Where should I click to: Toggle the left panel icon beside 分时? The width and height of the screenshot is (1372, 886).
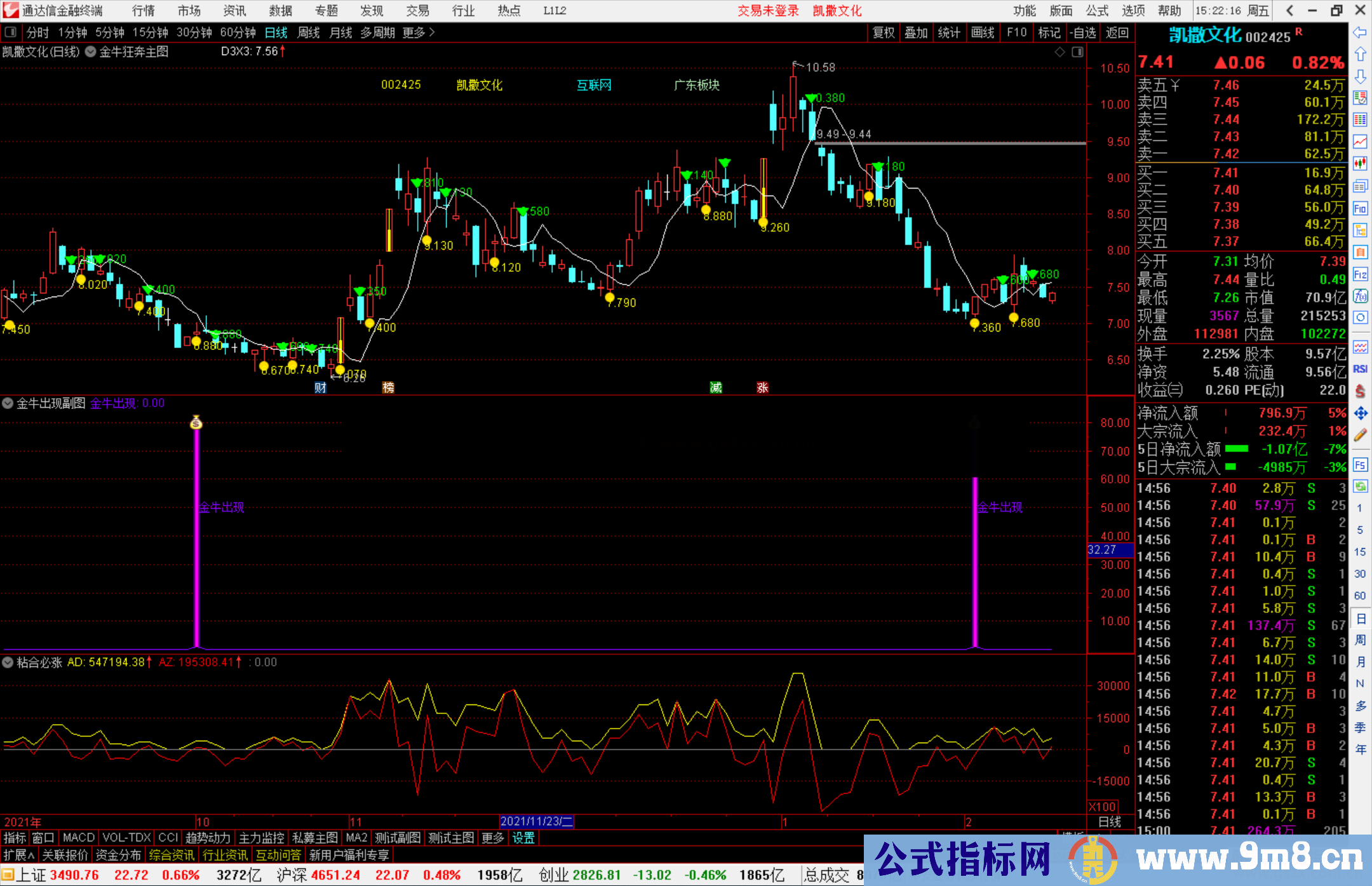pos(11,32)
